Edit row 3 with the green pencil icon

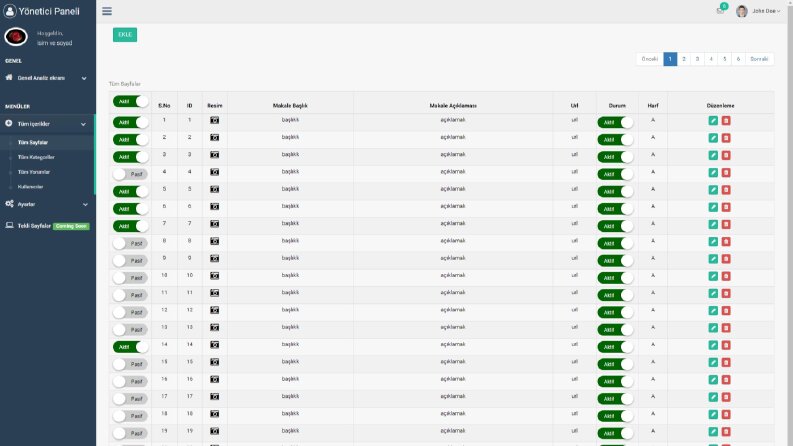coord(713,155)
